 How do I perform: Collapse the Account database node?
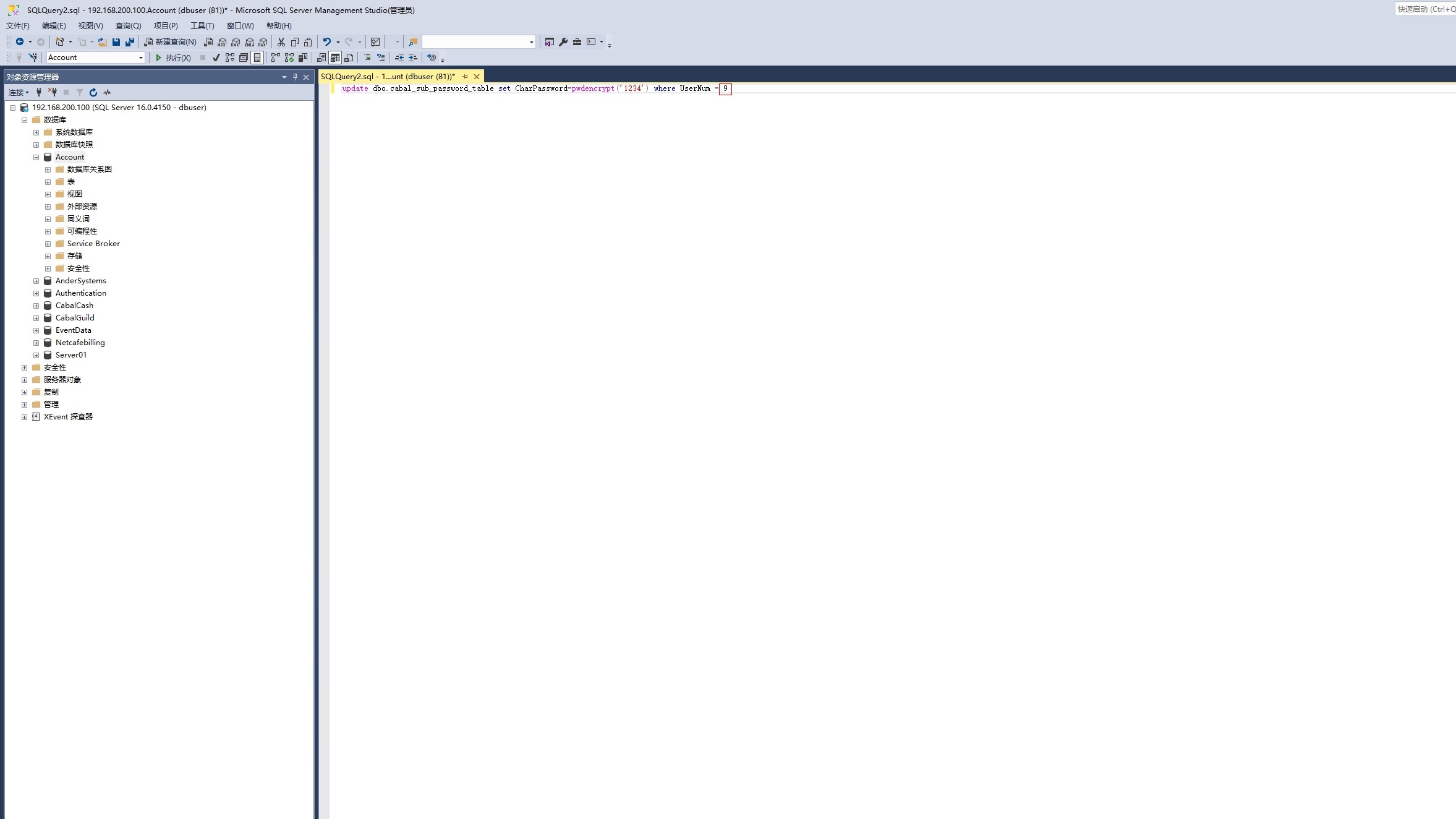tap(36, 157)
